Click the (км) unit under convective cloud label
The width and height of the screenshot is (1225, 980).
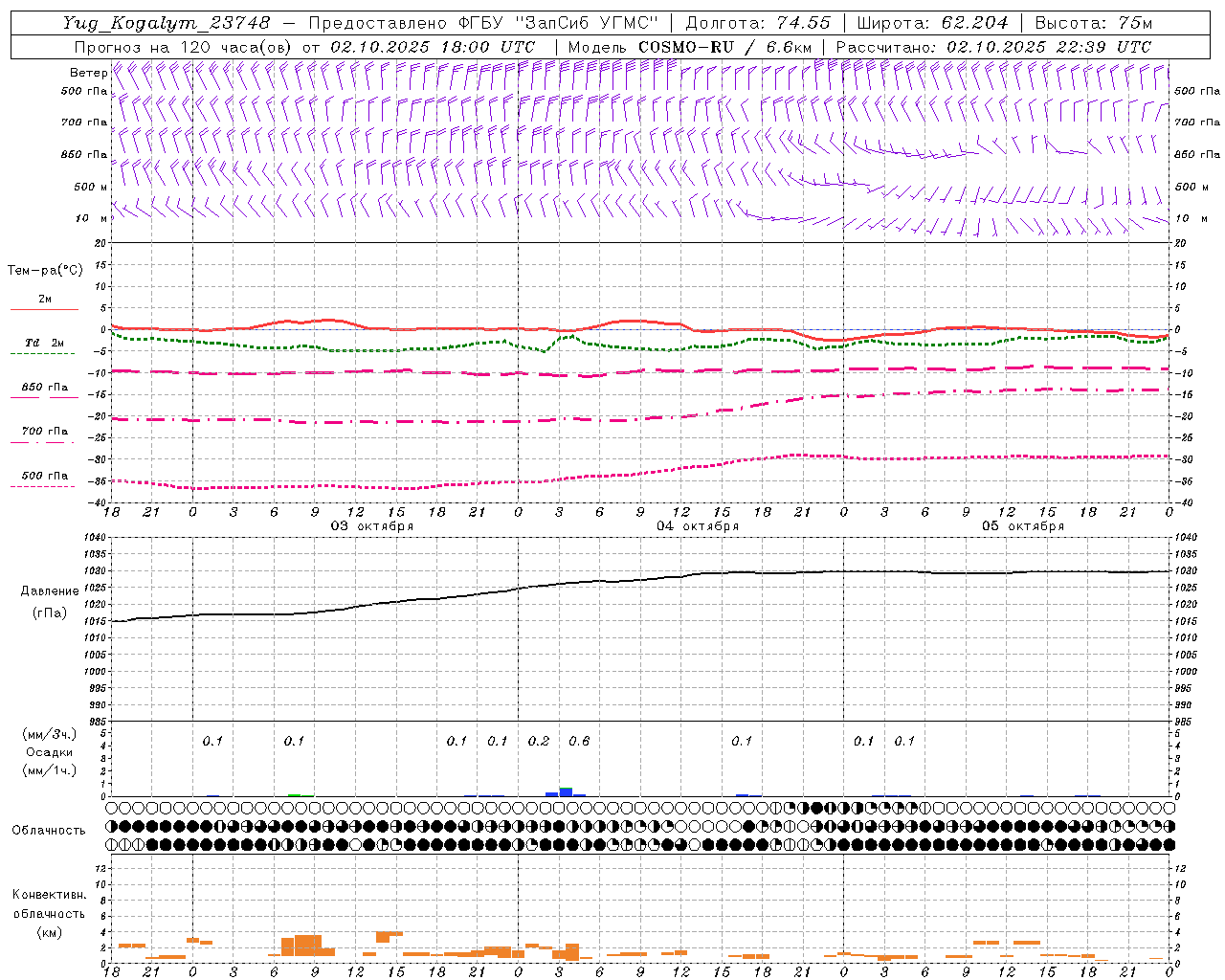[x=50, y=932]
